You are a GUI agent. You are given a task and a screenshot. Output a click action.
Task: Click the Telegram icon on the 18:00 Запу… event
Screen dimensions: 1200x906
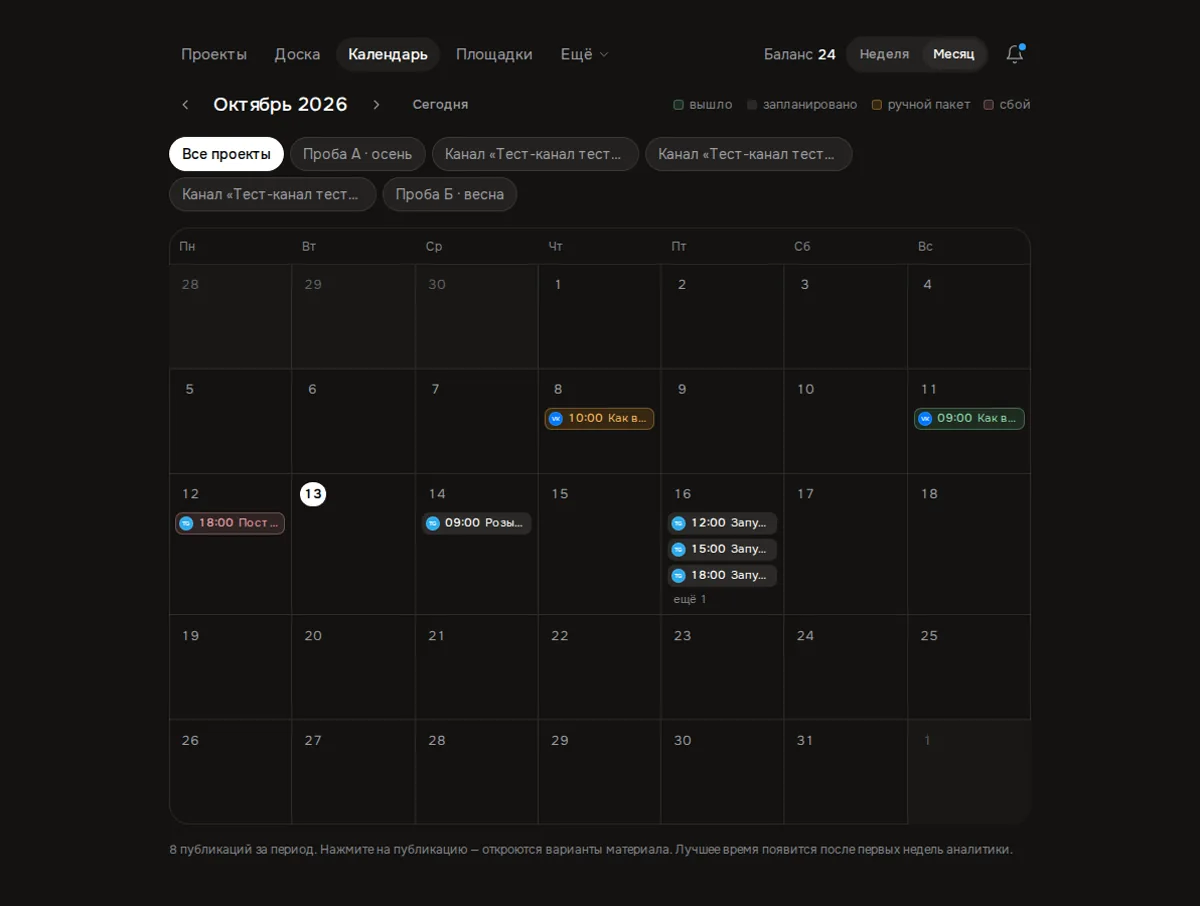[x=679, y=575]
